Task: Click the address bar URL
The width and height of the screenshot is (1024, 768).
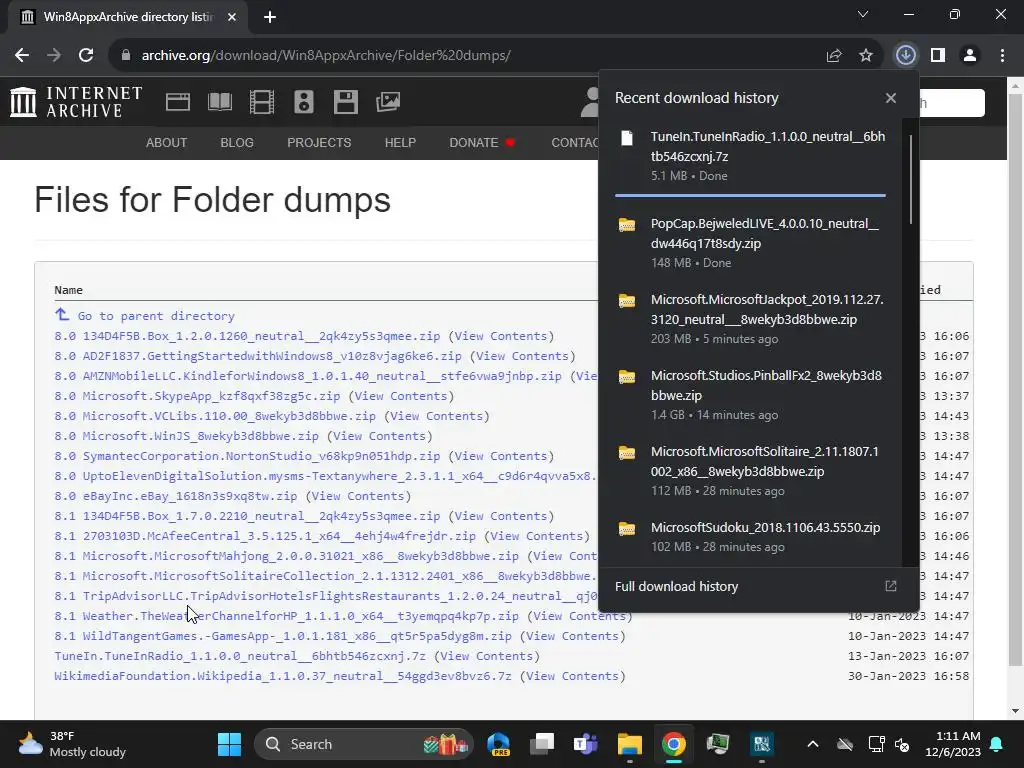Action: pos(327,56)
